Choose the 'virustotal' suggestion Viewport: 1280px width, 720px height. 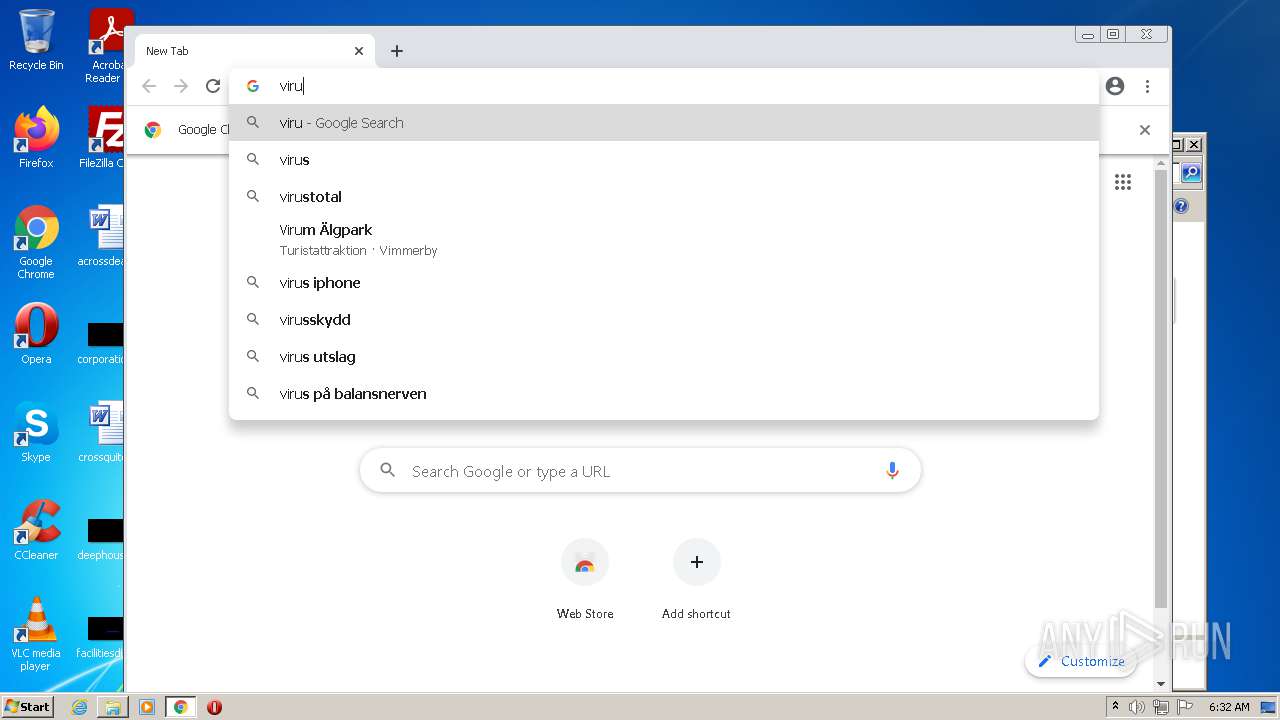click(664, 196)
